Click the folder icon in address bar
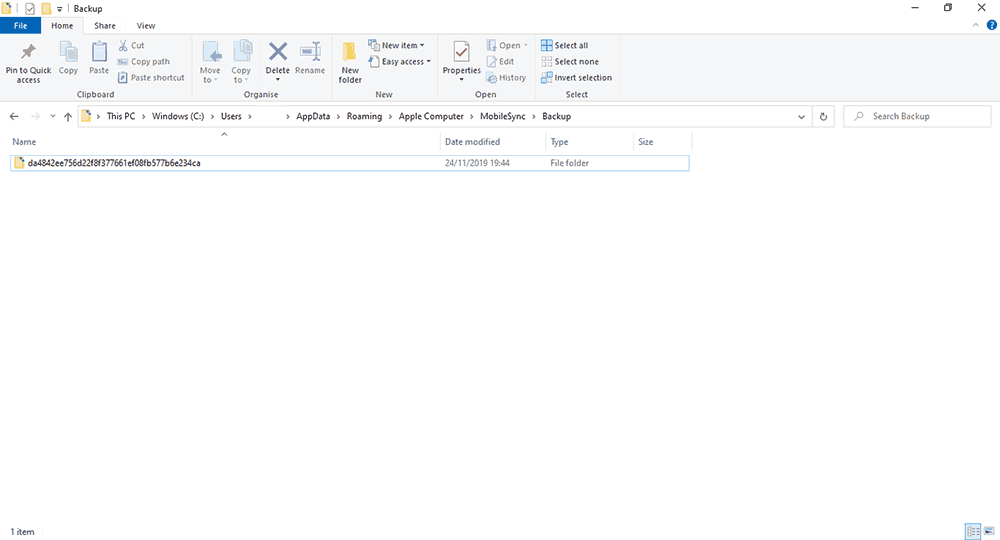Image resolution: width=1000 pixels, height=540 pixels. point(86,116)
